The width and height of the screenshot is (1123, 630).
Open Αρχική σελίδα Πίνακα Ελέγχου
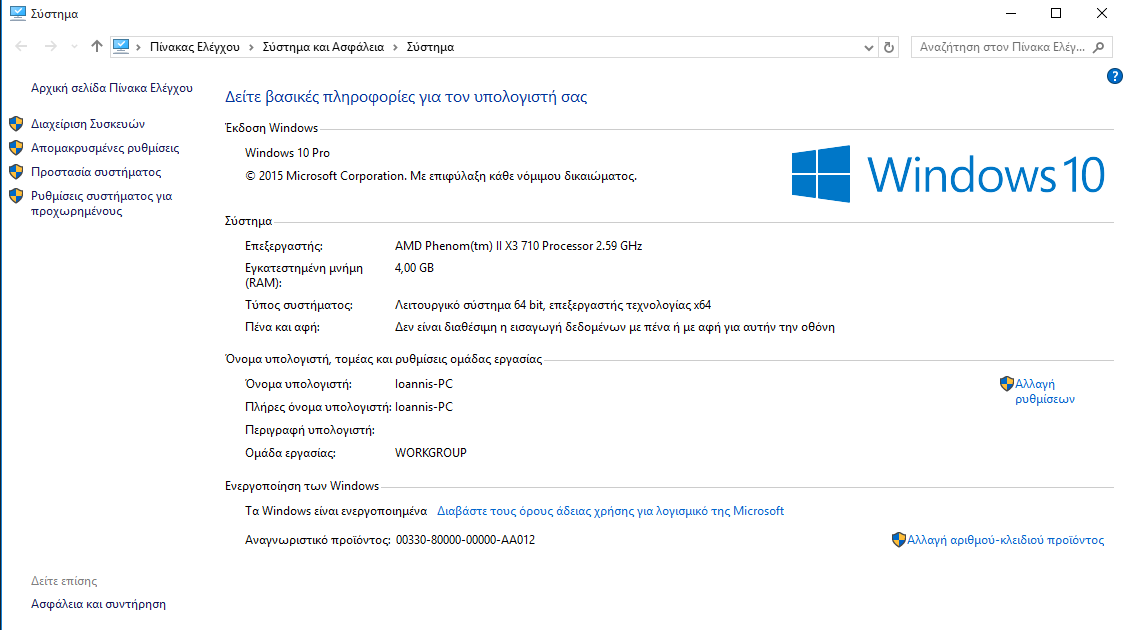point(112,88)
